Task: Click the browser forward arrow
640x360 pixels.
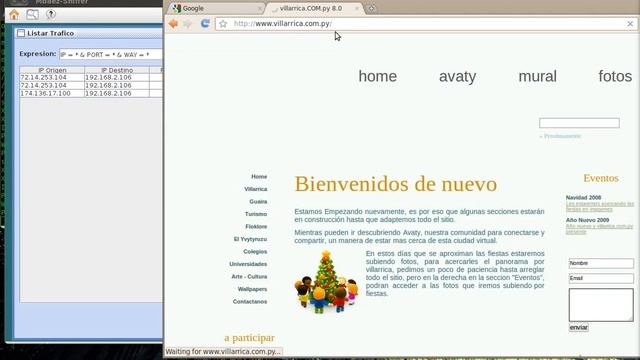Action: tap(188, 24)
